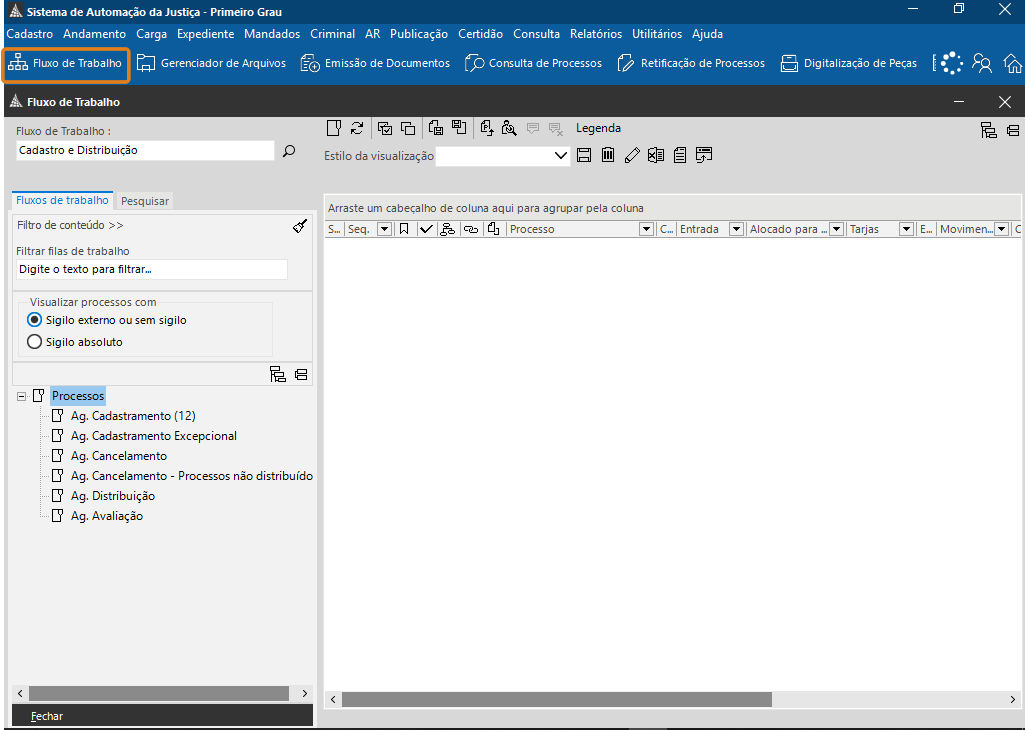Click the Fluxo de Trabalho input field
The height and width of the screenshot is (730, 1025).
pos(145,150)
